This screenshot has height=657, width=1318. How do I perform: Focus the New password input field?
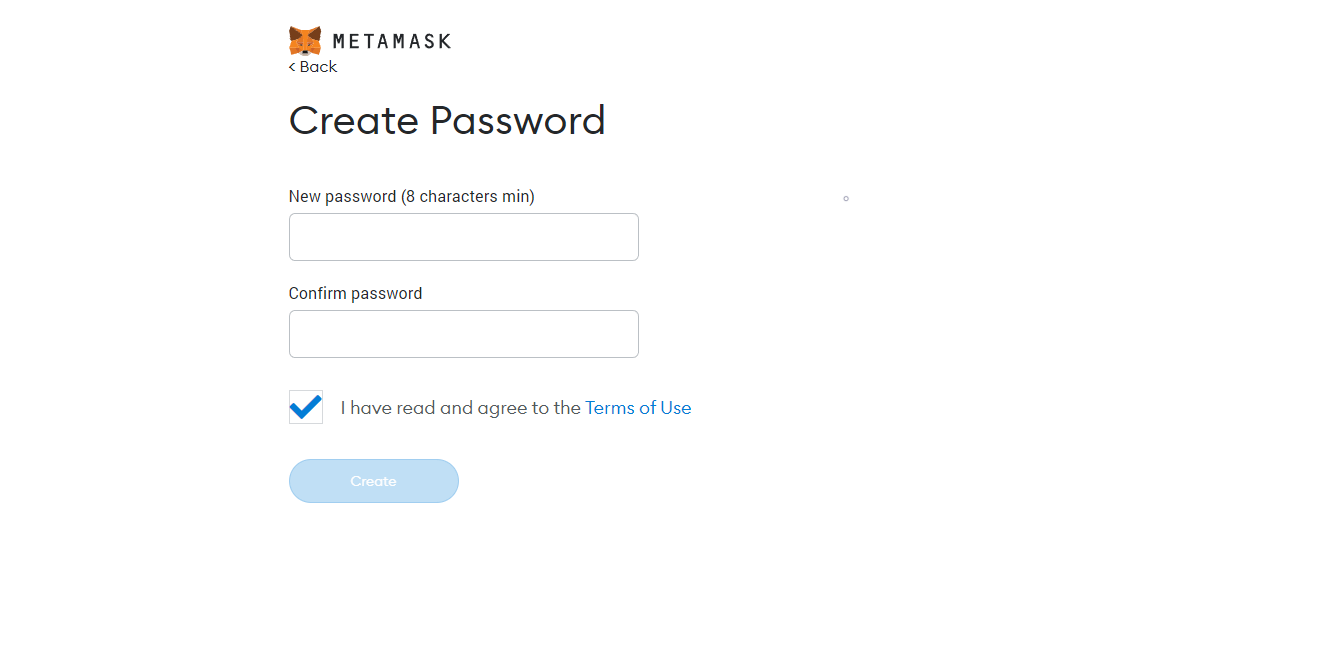[463, 237]
